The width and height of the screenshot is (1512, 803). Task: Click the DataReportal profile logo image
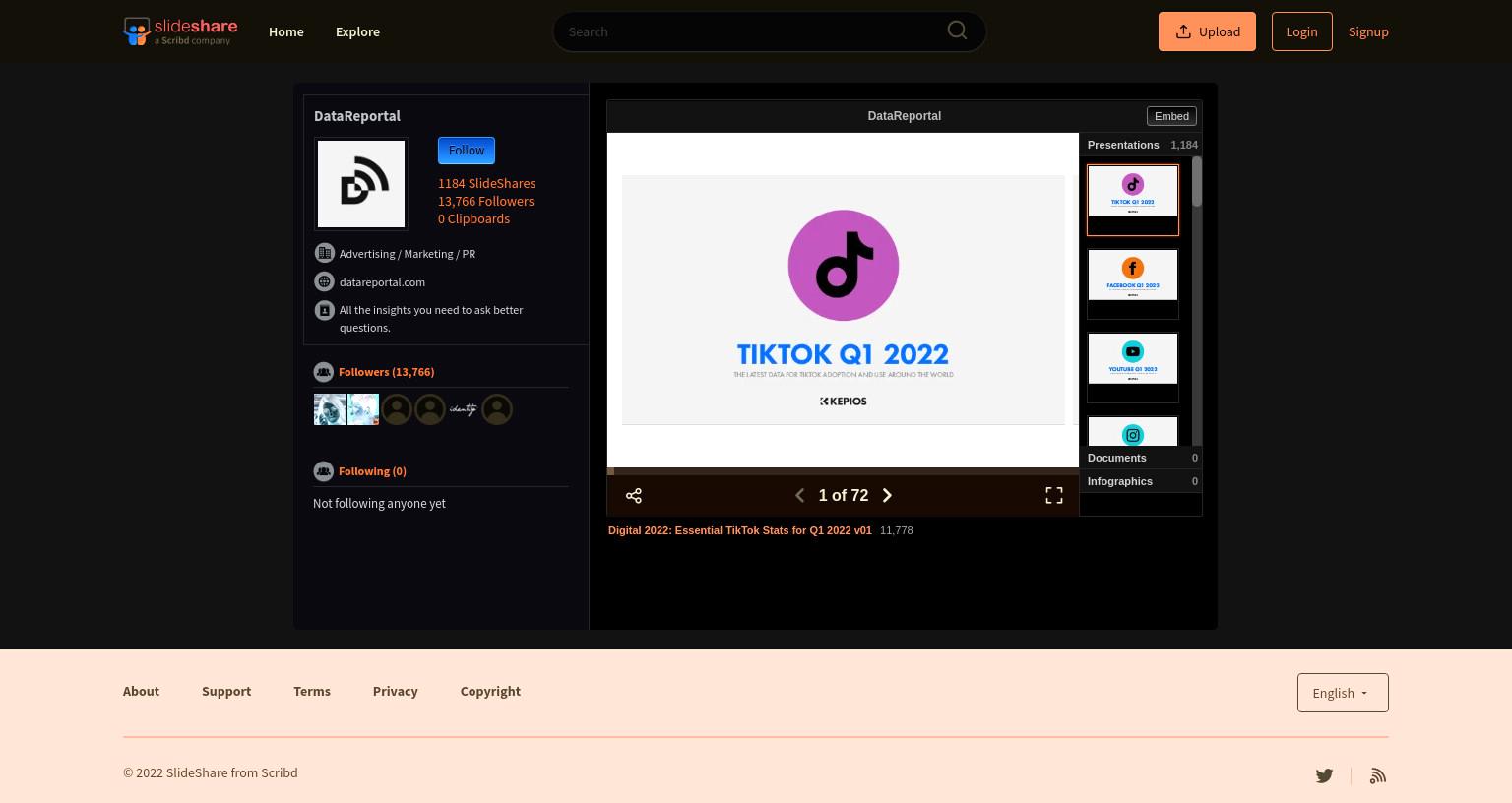pos(361,184)
